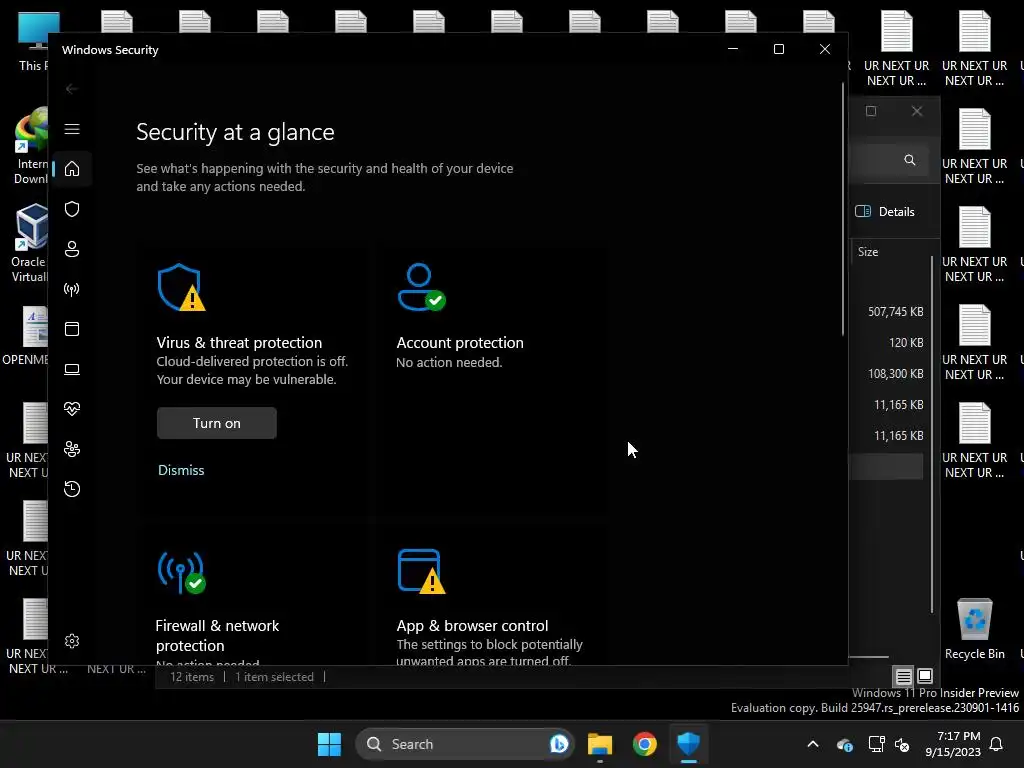The image size is (1024, 768).
Task: Click the Size column header in Explorer
Action: pyautogui.click(x=868, y=252)
